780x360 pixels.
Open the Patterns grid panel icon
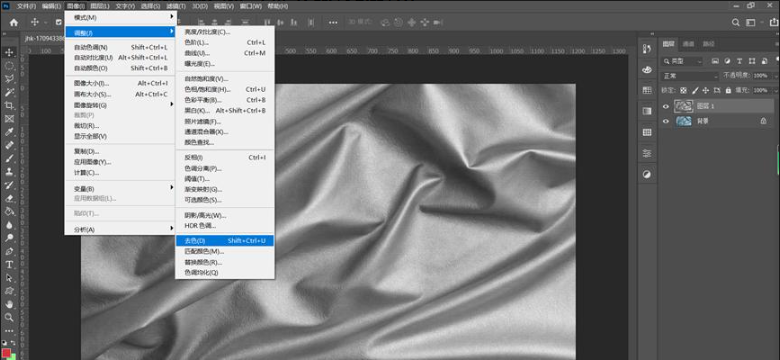[x=647, y=132]
